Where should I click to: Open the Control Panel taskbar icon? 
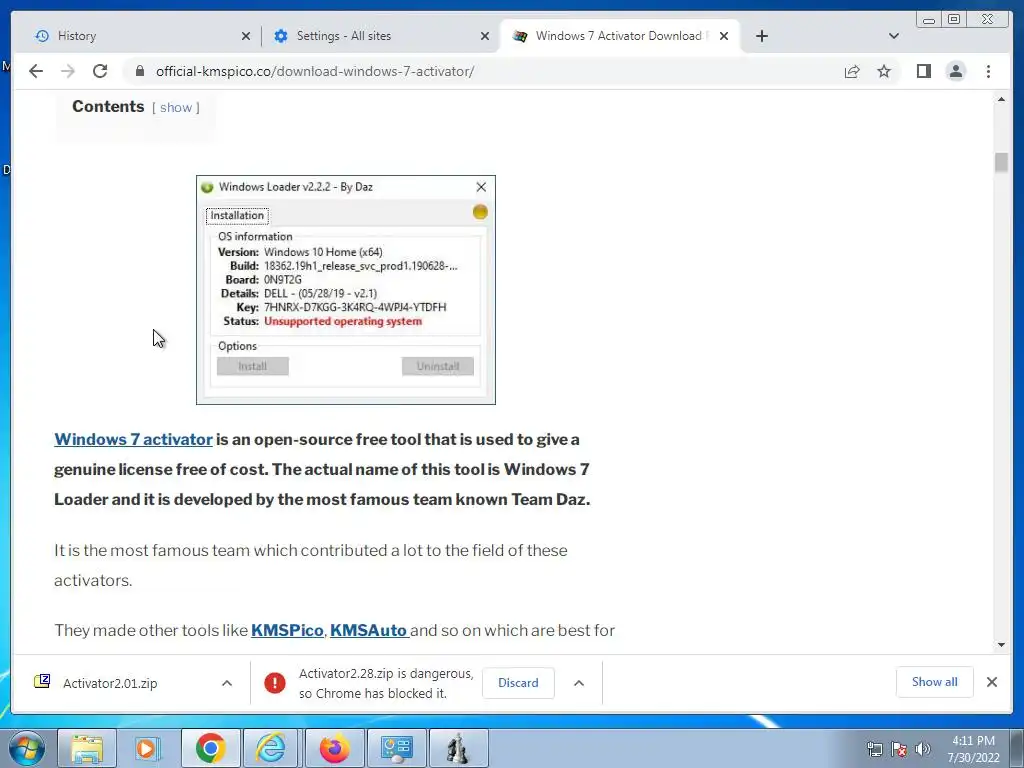[x=396, y=748]
